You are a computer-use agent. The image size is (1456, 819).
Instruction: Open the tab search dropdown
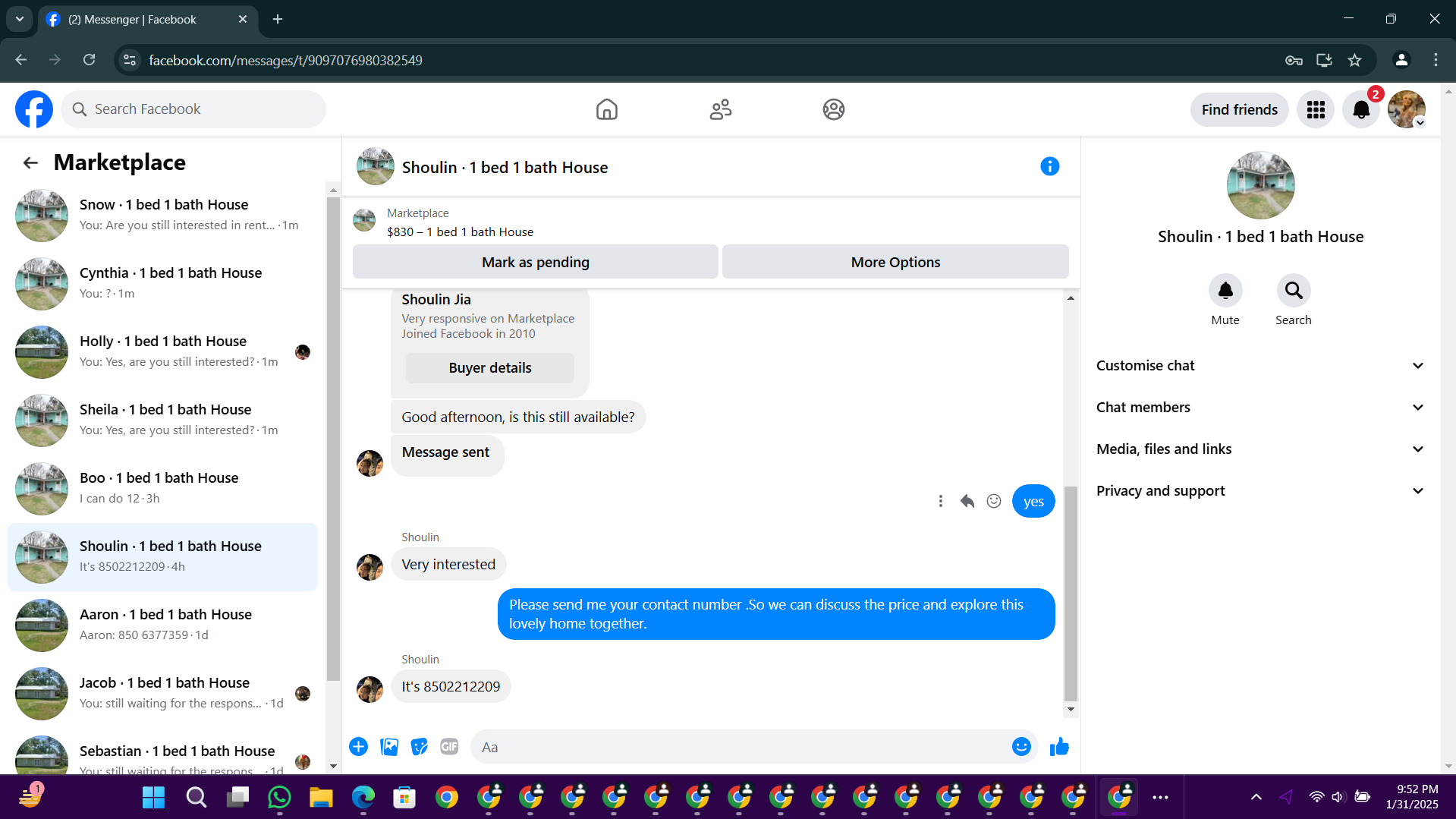tap(20, 19)
